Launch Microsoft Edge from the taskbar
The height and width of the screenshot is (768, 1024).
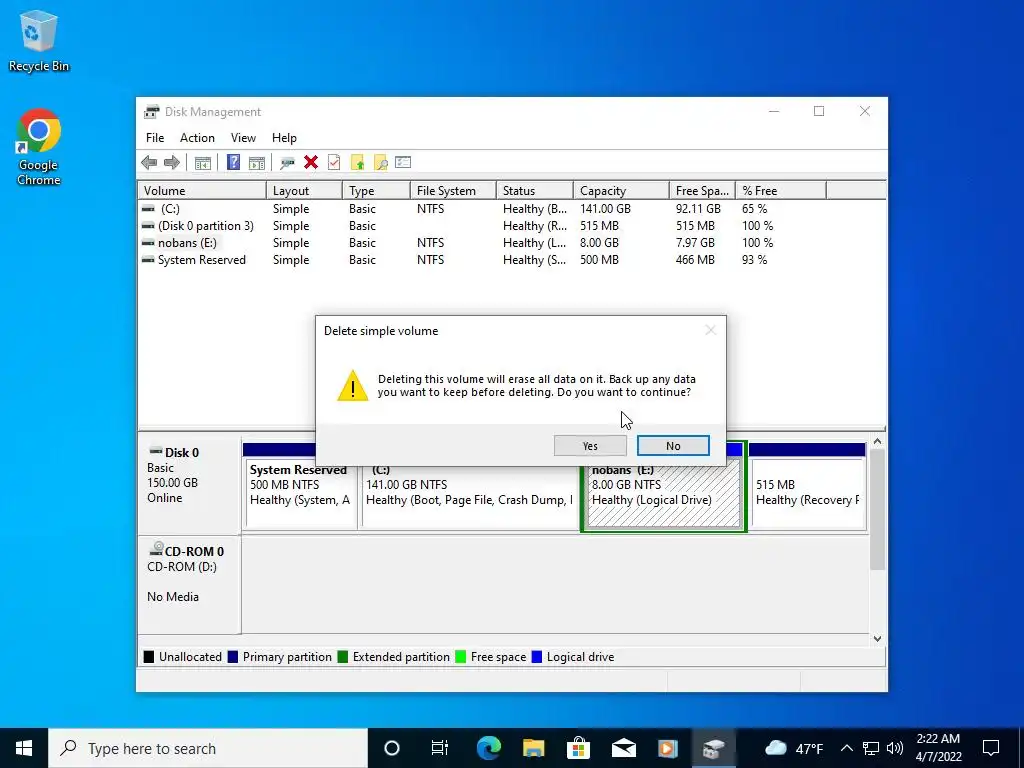click(488, 748)
